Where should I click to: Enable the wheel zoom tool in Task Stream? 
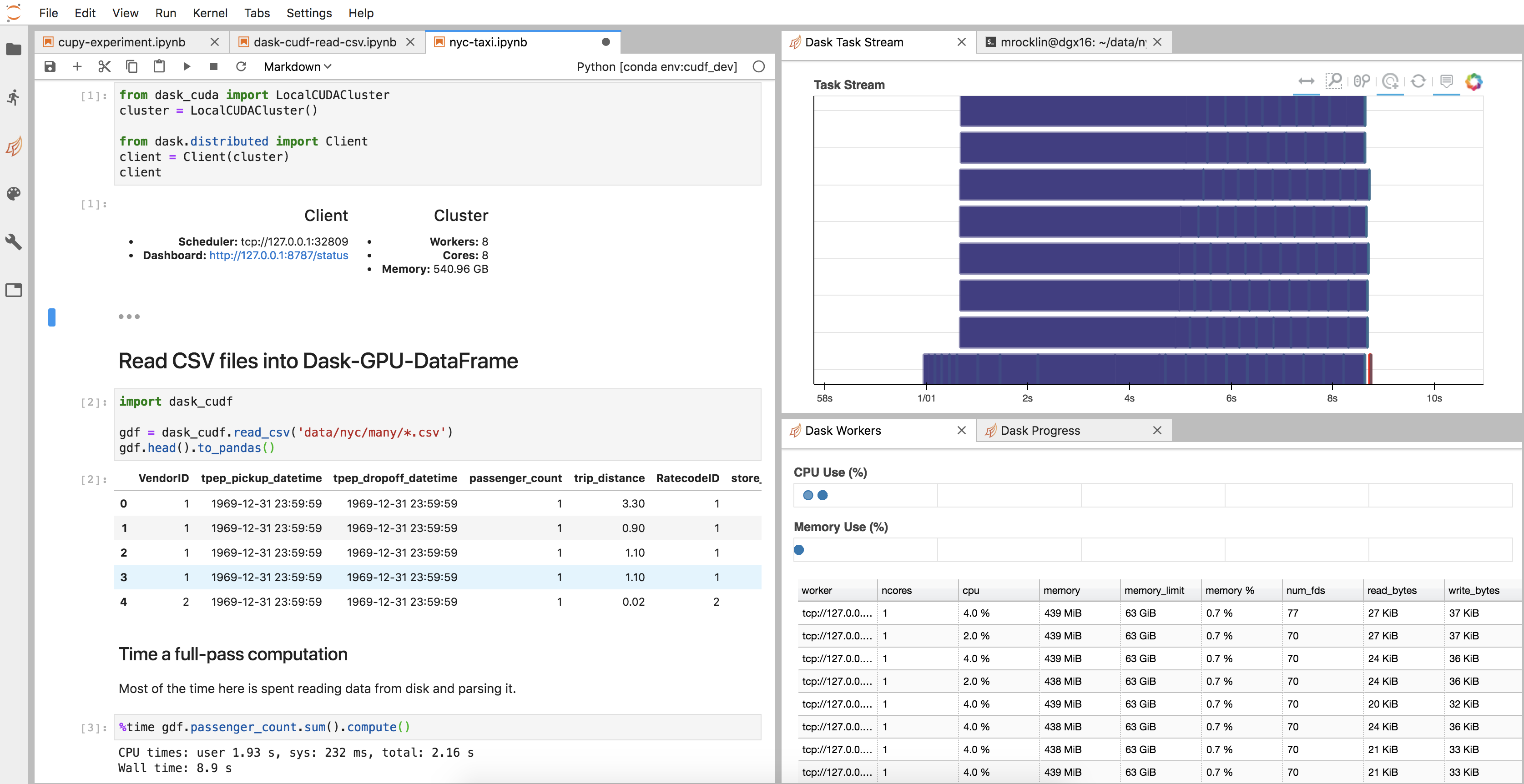point(1362,81)
